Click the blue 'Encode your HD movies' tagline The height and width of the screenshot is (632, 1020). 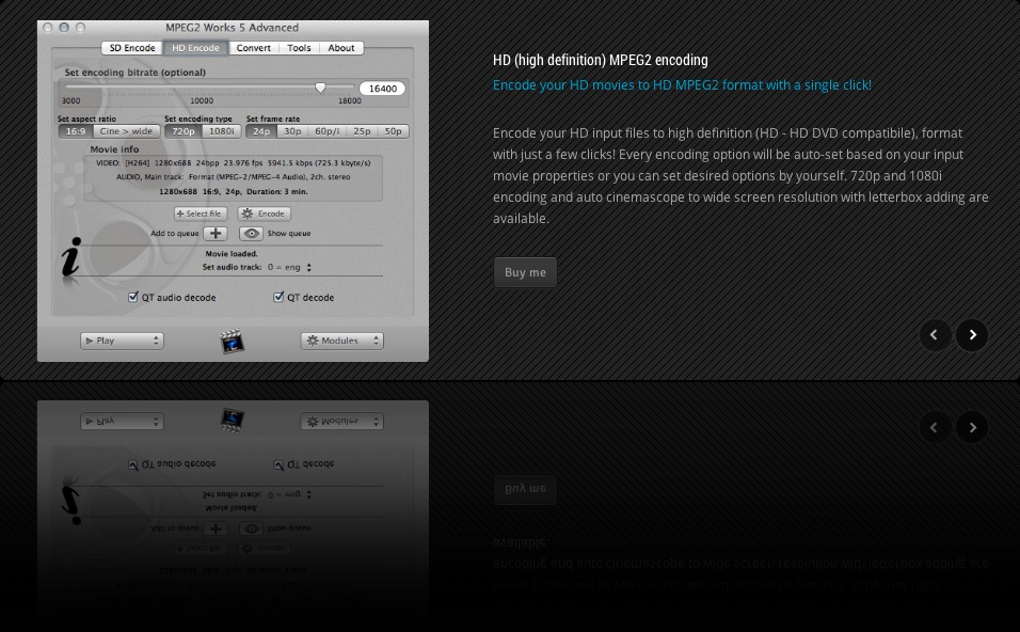(x=682, y=85)
